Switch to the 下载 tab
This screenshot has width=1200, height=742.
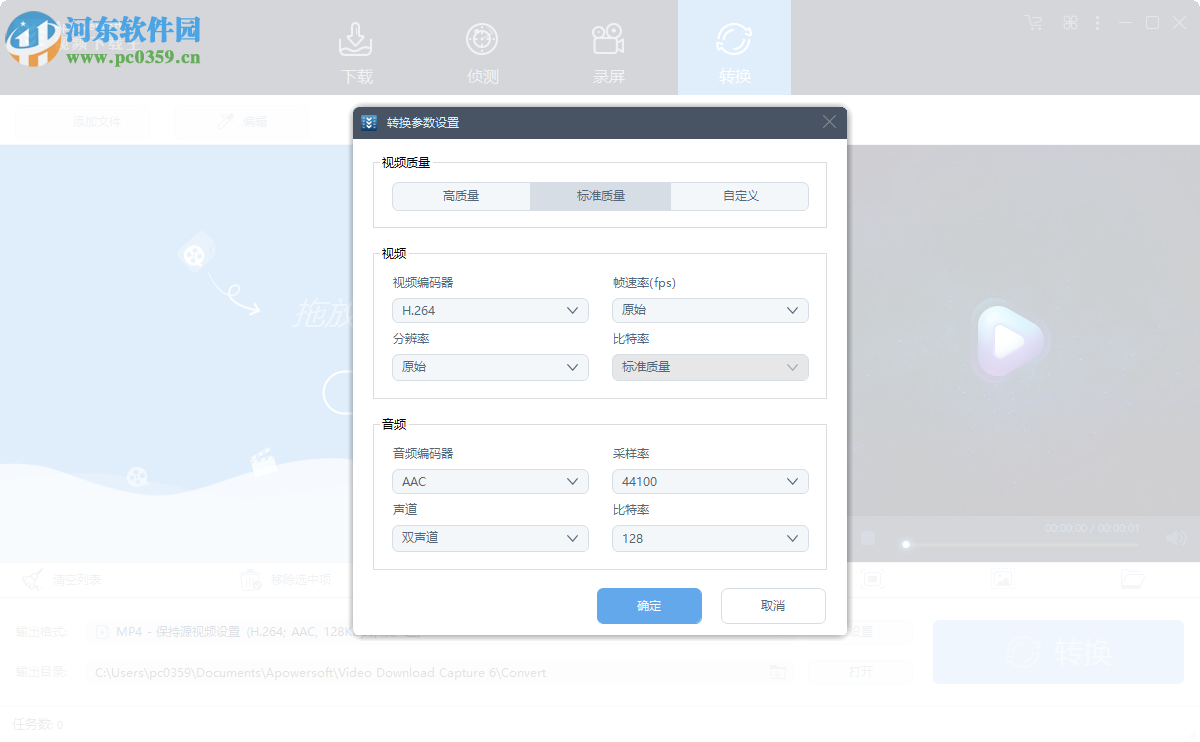[x=356, y=47]
